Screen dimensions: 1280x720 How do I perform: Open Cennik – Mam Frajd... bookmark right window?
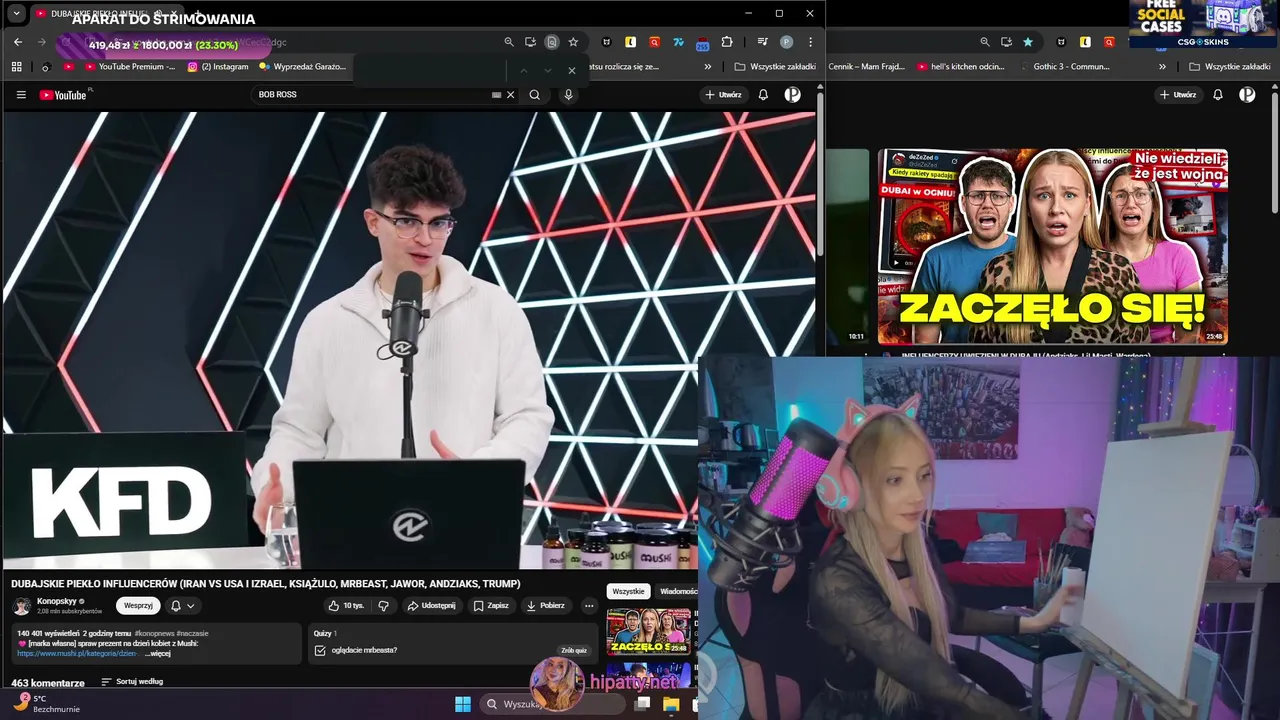pos(866,67)
